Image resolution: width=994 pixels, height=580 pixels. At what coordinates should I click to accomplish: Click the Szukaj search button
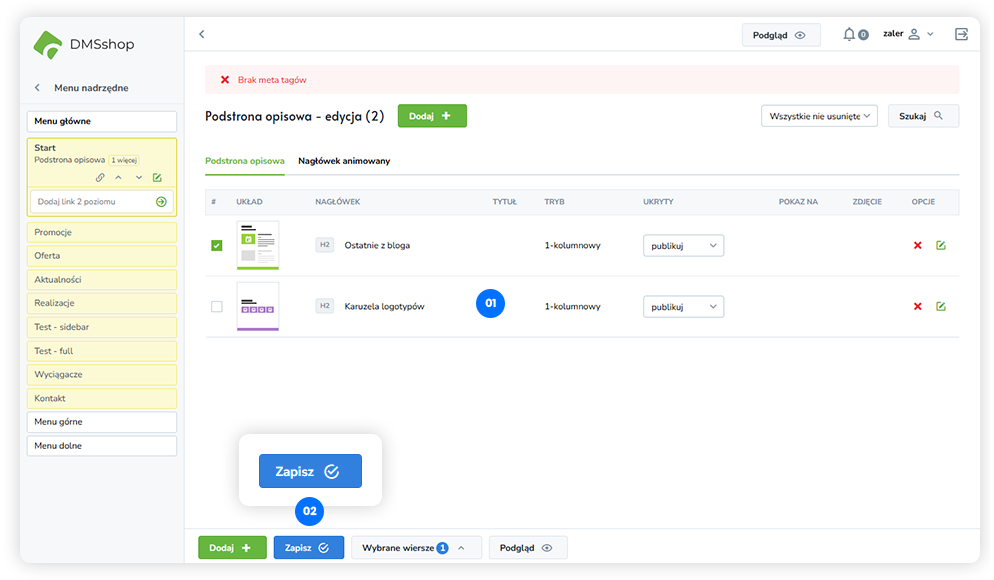tap(922, 116)
